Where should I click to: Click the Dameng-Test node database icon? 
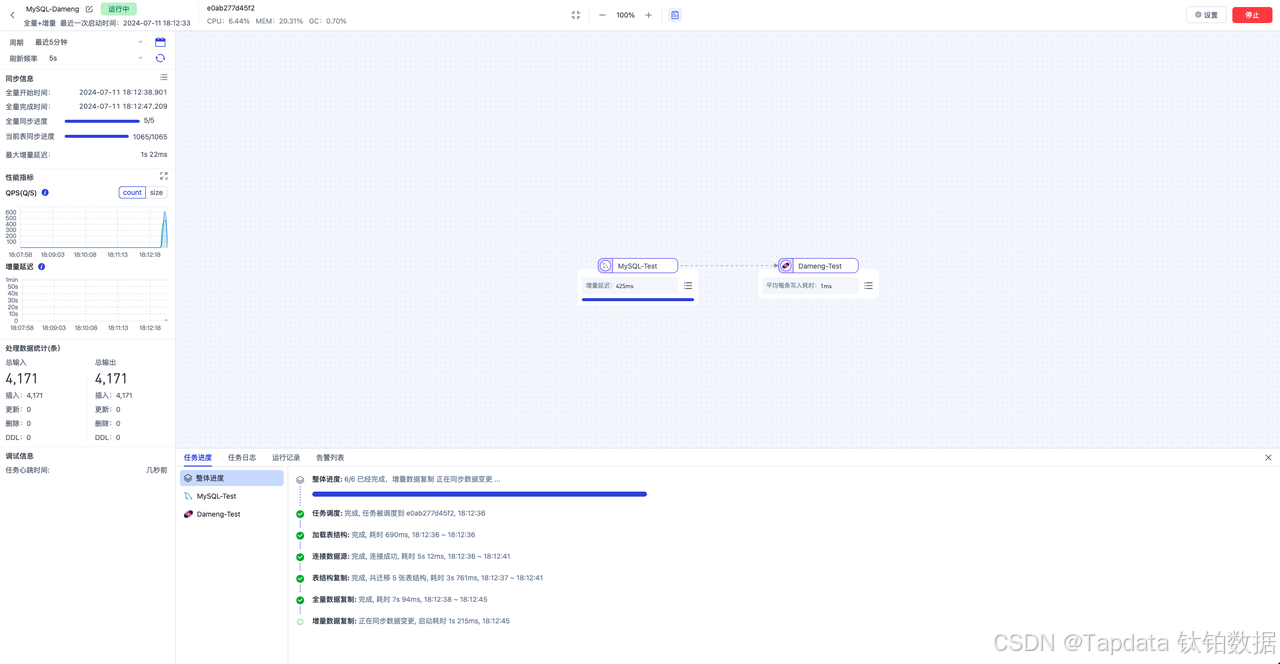point(786,266)
